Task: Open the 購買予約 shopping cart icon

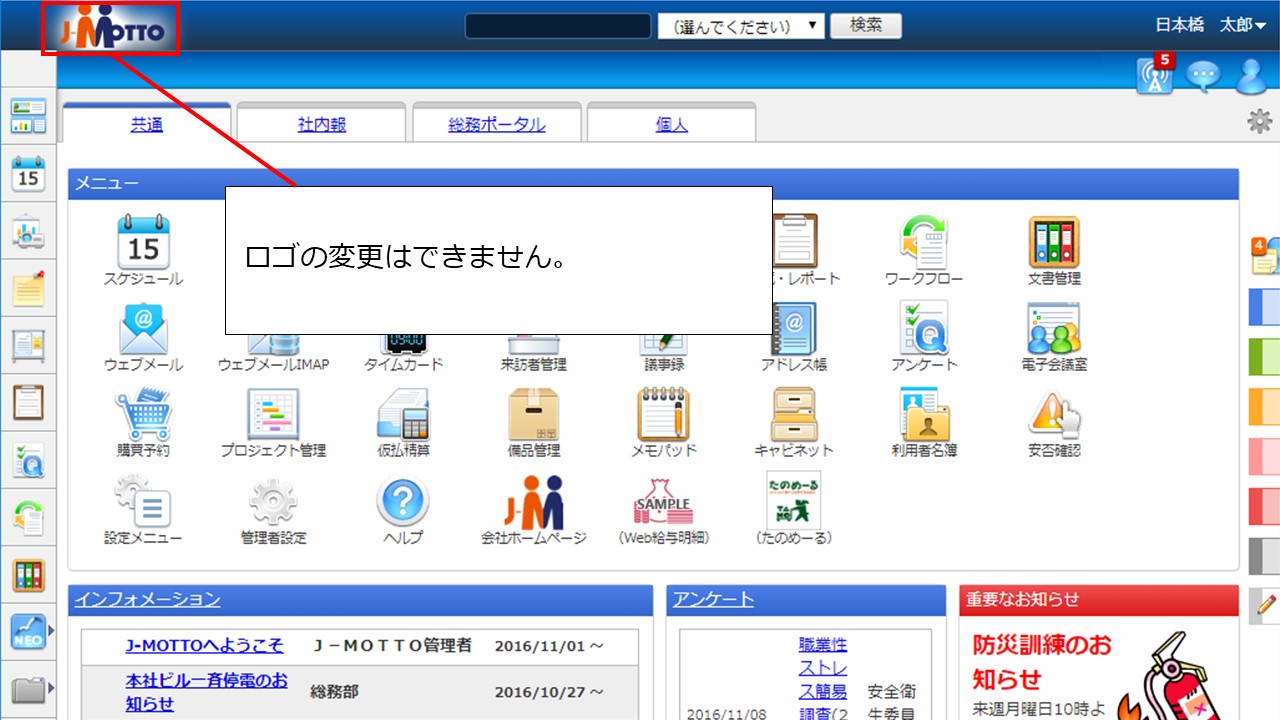Action: tap(143, 414)
